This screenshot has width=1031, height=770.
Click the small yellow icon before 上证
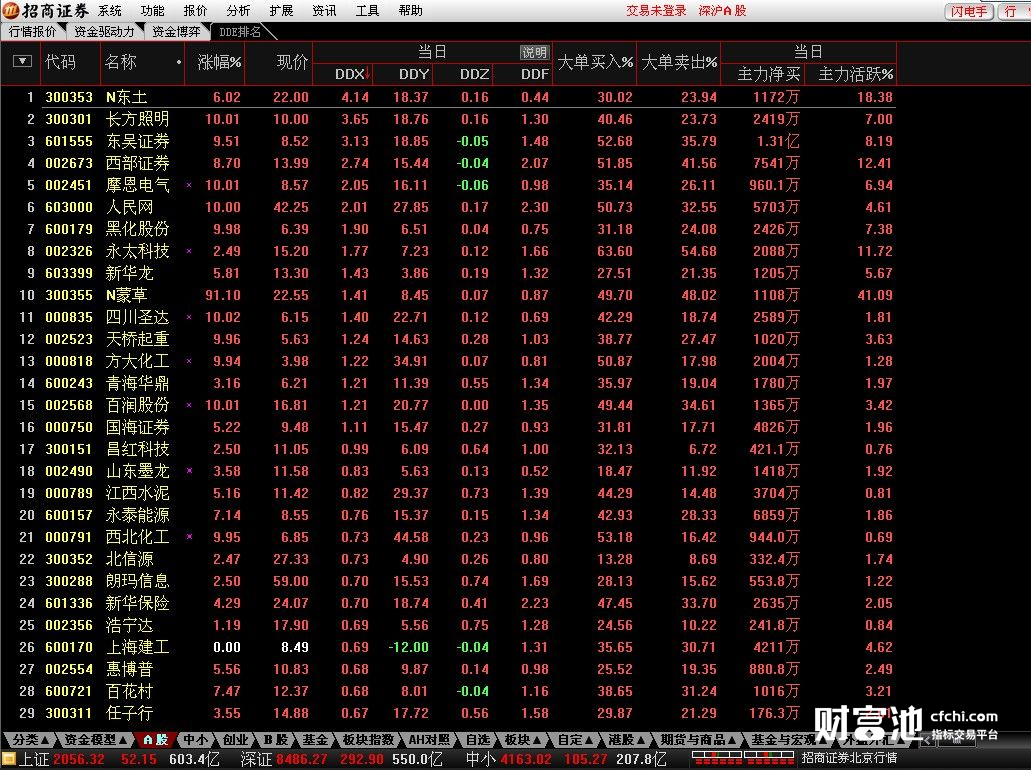9,759
